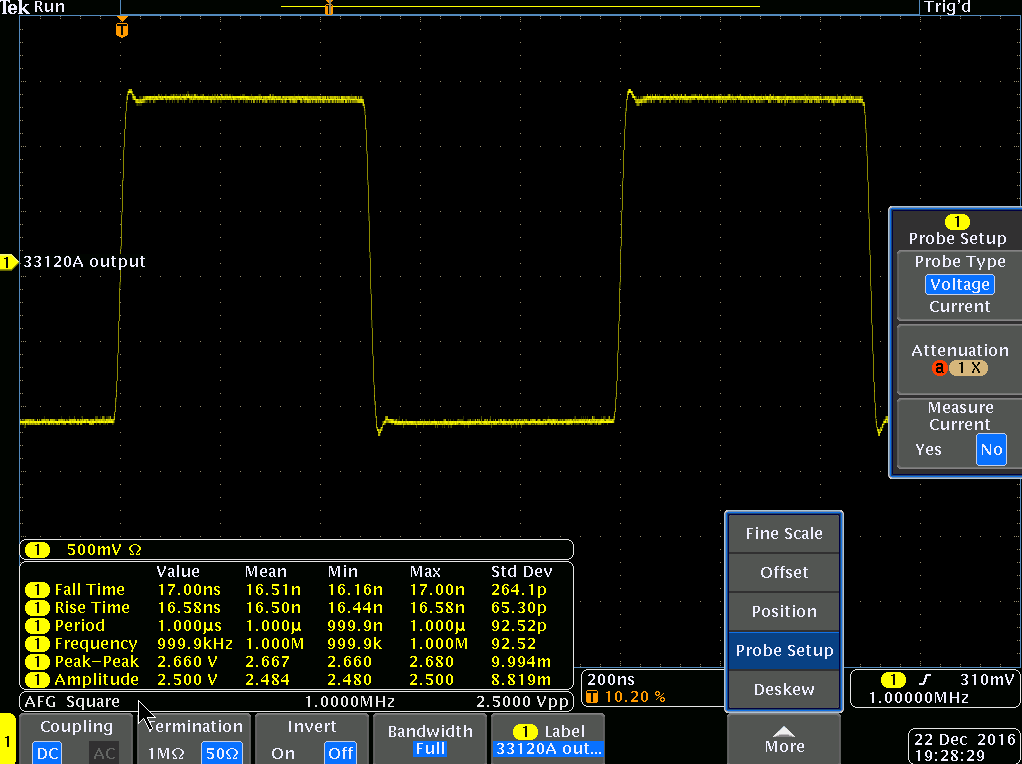Screen dimensions: 1022x764
Task: Click the channel badge beside Amplitude
Action: click(37, 679)
